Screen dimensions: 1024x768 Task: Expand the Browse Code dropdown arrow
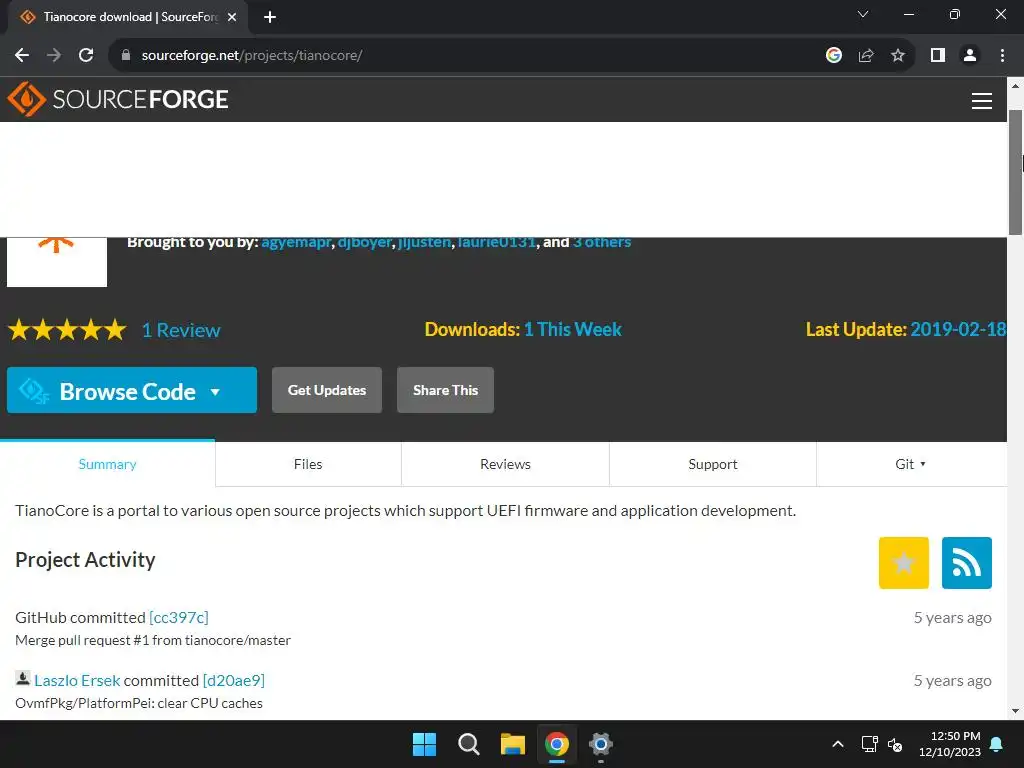click(x=215, y=392)
